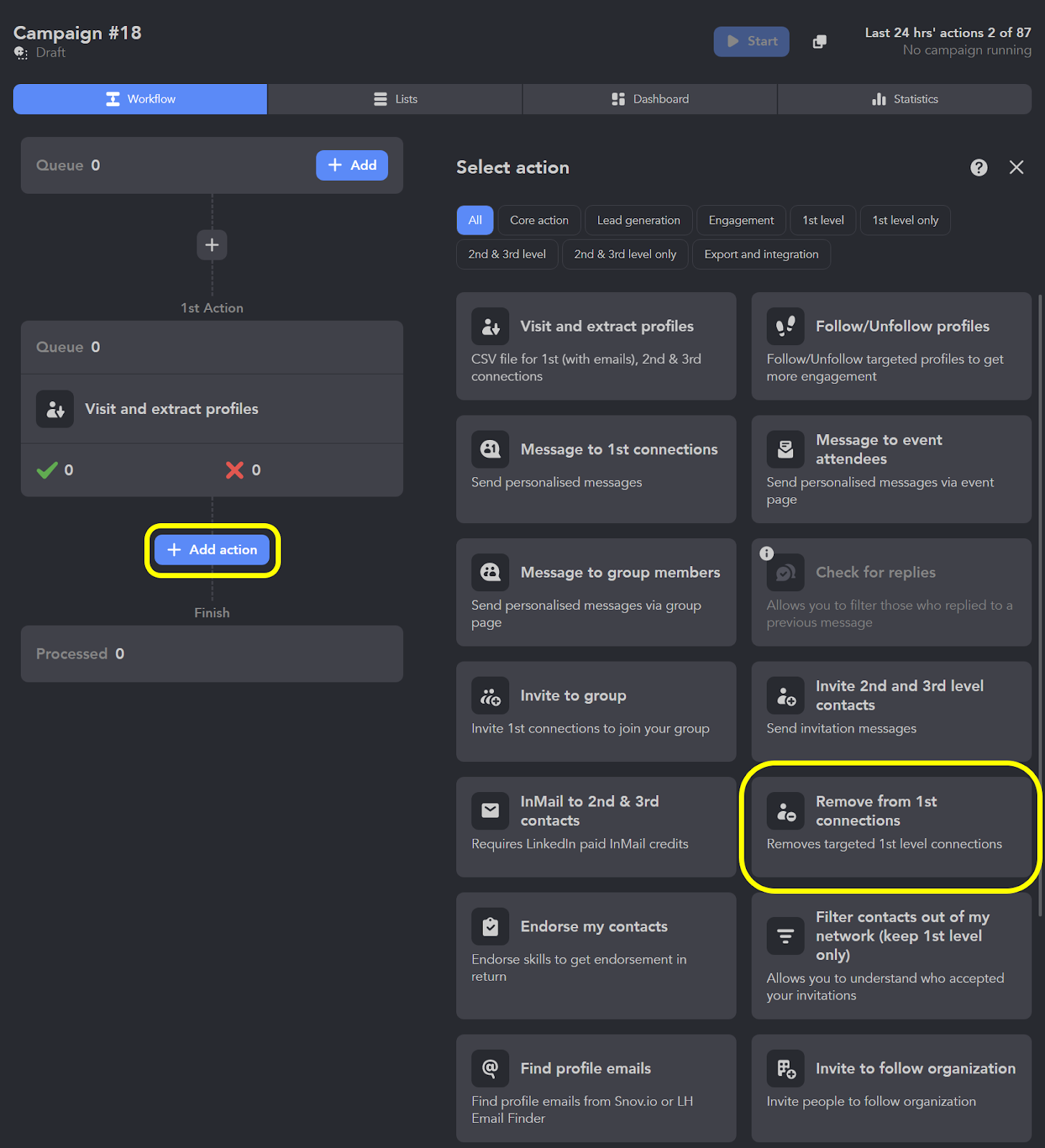Viewport: 1045px width, 1148px height.
Task: Toggle the Export and integration filter
Action: [x=761, y=255]
